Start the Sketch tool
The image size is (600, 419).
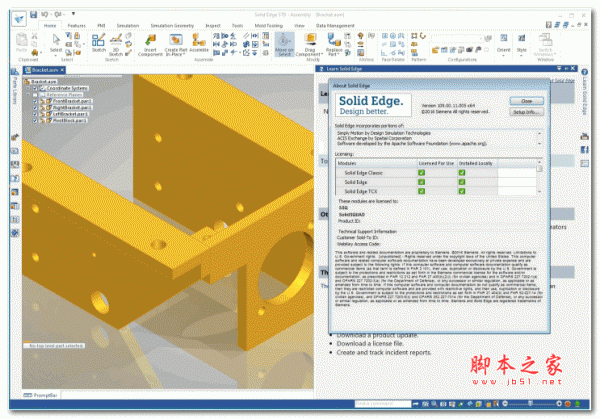point(98,43)
